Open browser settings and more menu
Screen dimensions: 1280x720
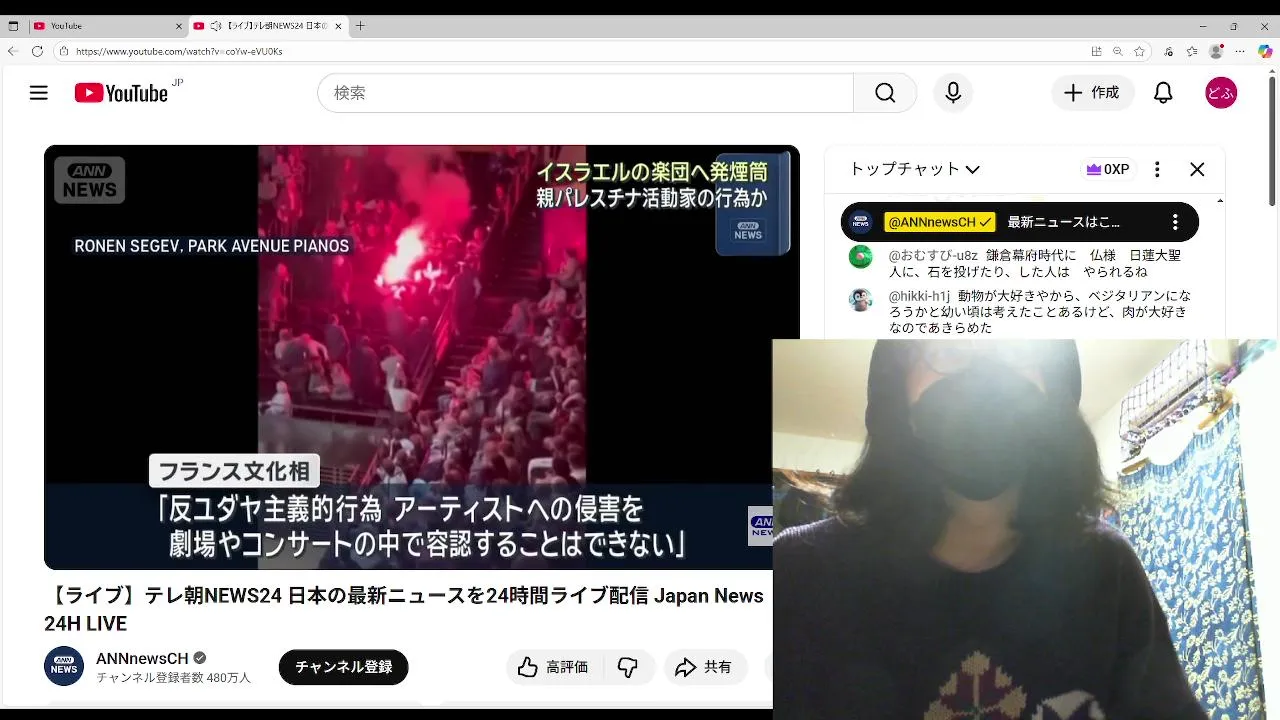(x=1241, y=51)
